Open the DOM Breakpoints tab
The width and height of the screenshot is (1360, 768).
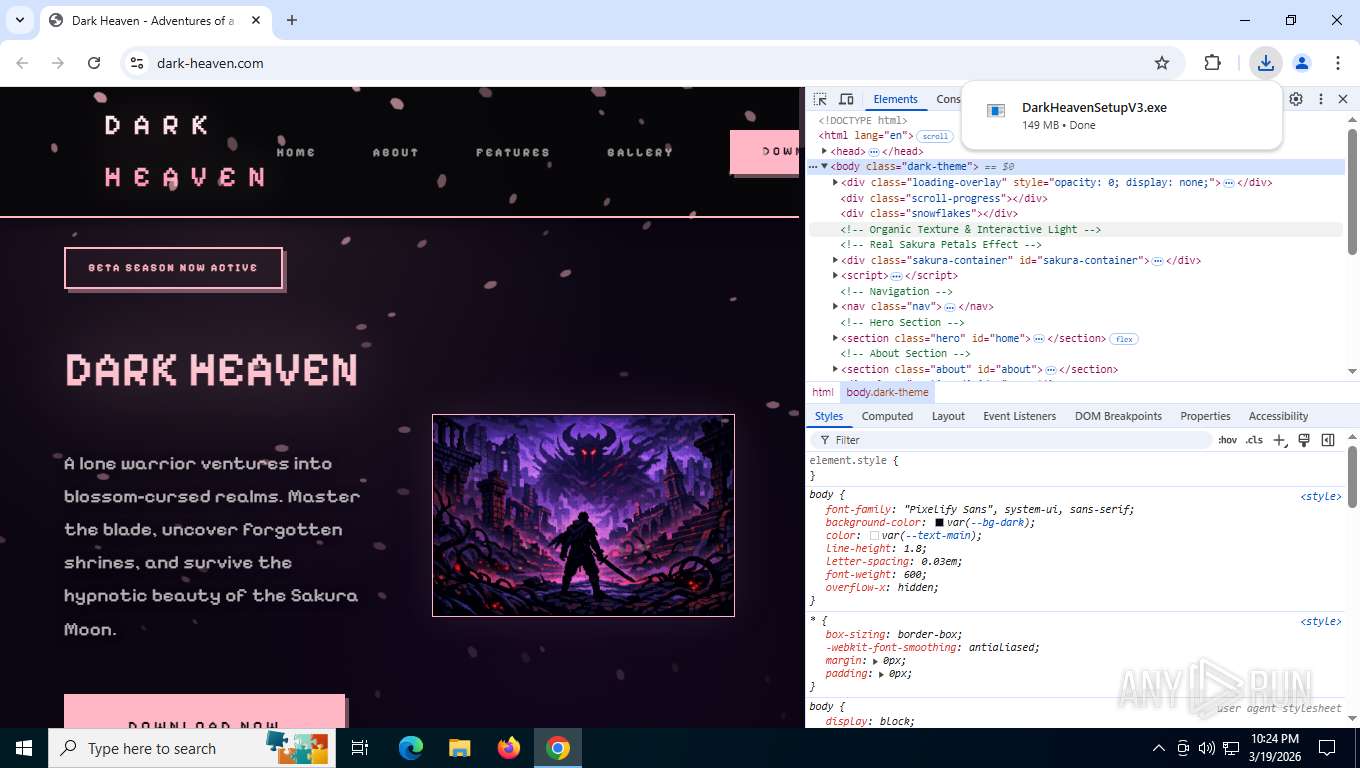click(x=1118, y=416)
